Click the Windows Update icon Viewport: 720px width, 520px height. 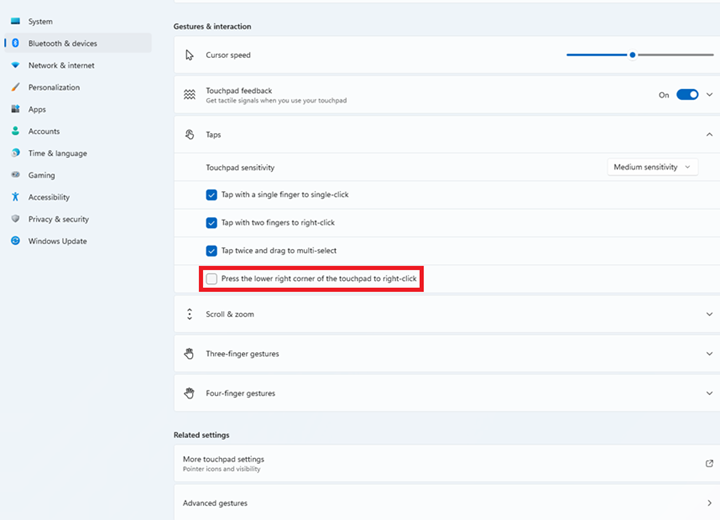(16, 241)
